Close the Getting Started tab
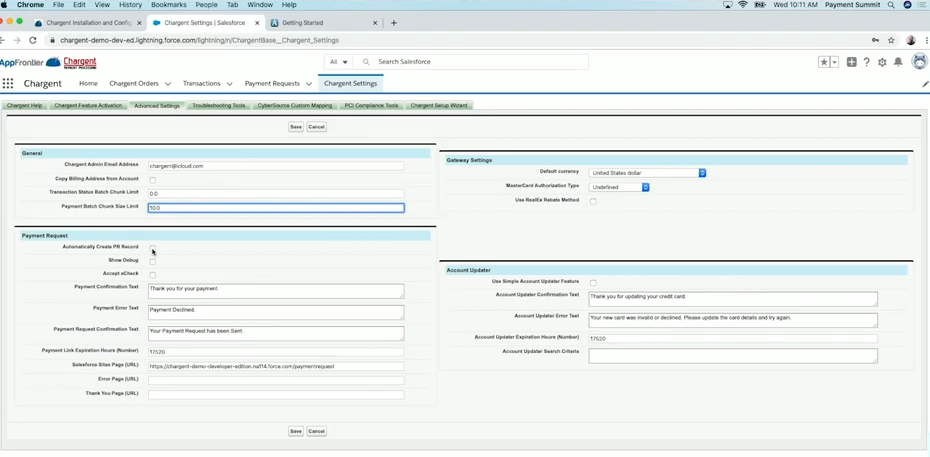930x457 pixels. coord(375,23)
